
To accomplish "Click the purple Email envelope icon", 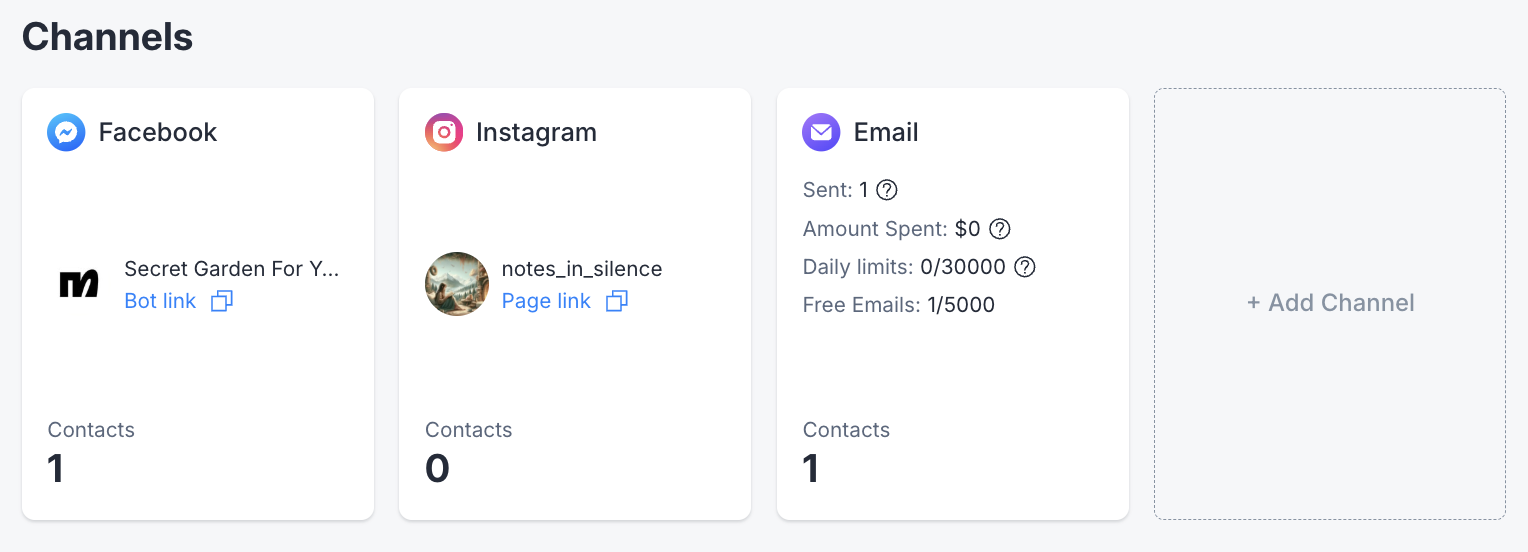I will coord(821,132).
